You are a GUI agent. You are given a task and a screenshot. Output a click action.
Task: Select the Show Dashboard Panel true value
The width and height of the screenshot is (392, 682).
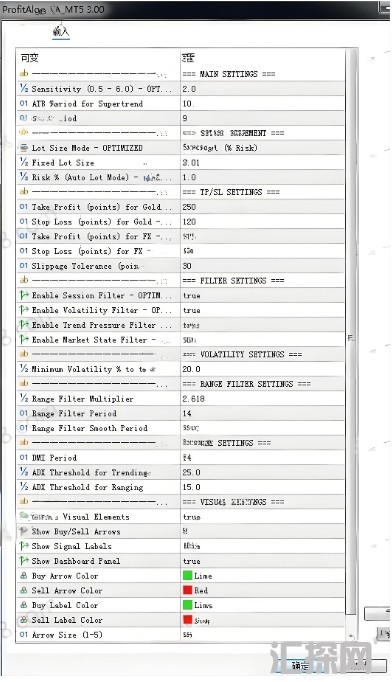point(191,561)
